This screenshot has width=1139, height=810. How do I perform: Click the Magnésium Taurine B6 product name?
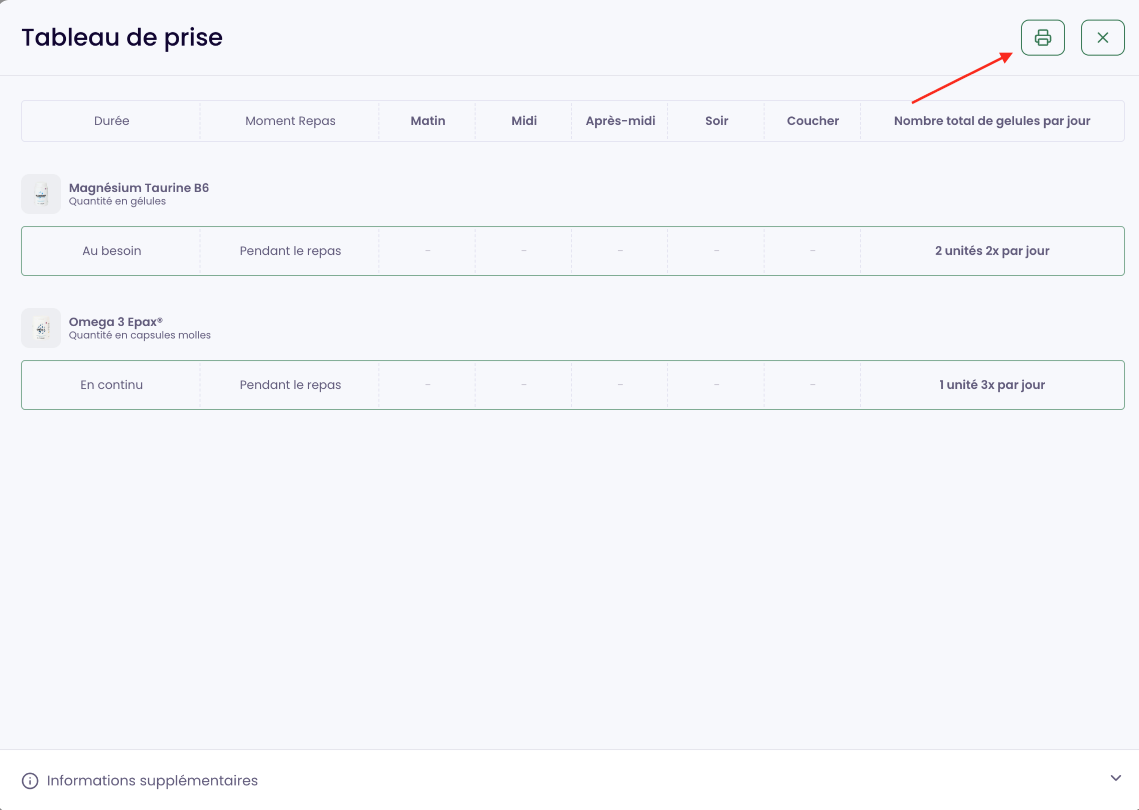point(139,188)
